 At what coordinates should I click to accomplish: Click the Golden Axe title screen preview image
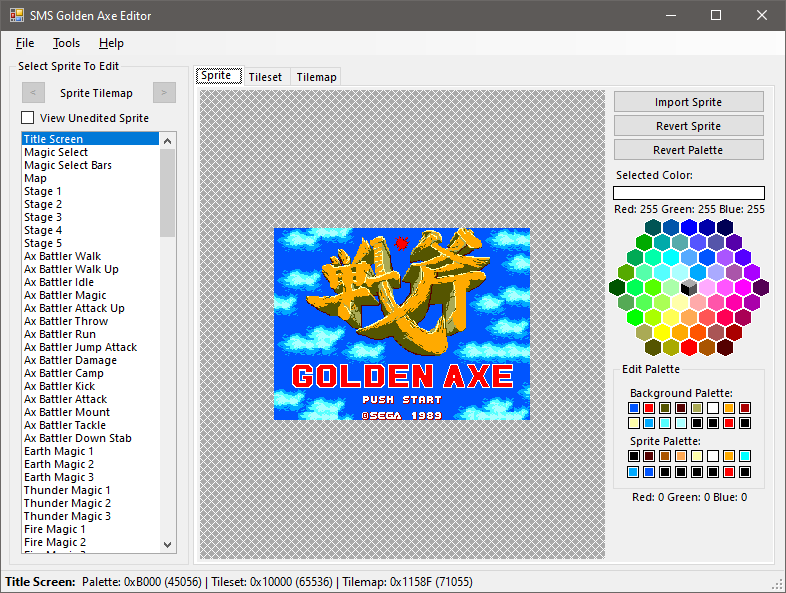(x=402, y=324)
